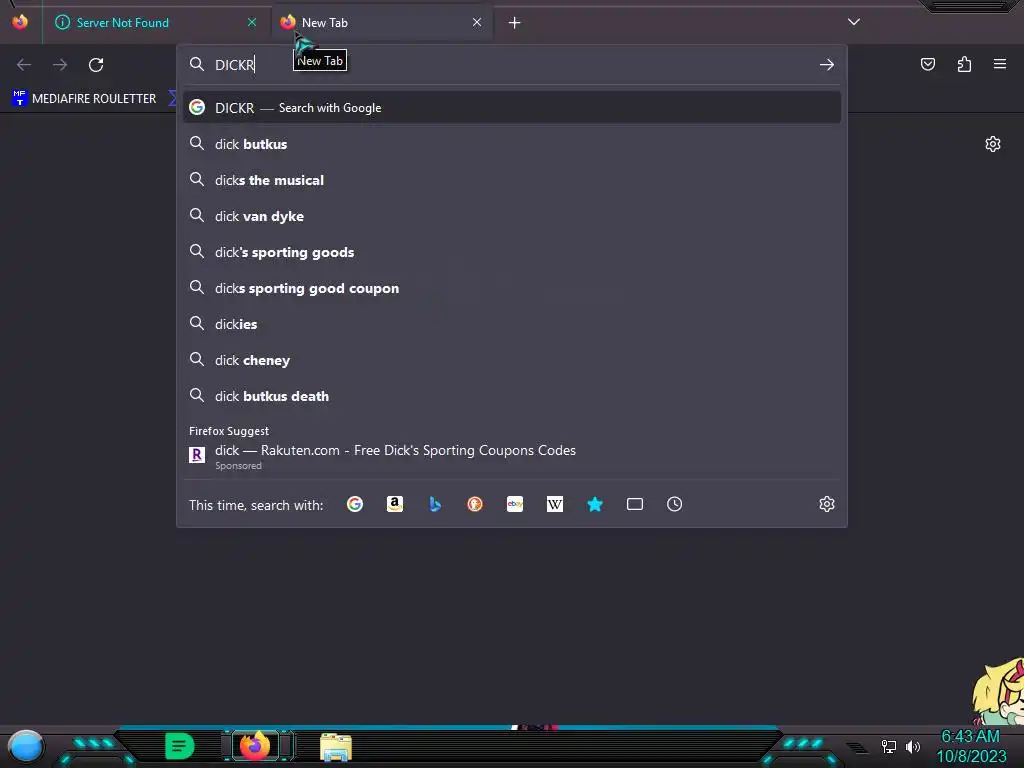Choose the 'sporting good coupon' suggestion
The width and height of the screenshot is (1024, 768).
(x=512, y=288)
